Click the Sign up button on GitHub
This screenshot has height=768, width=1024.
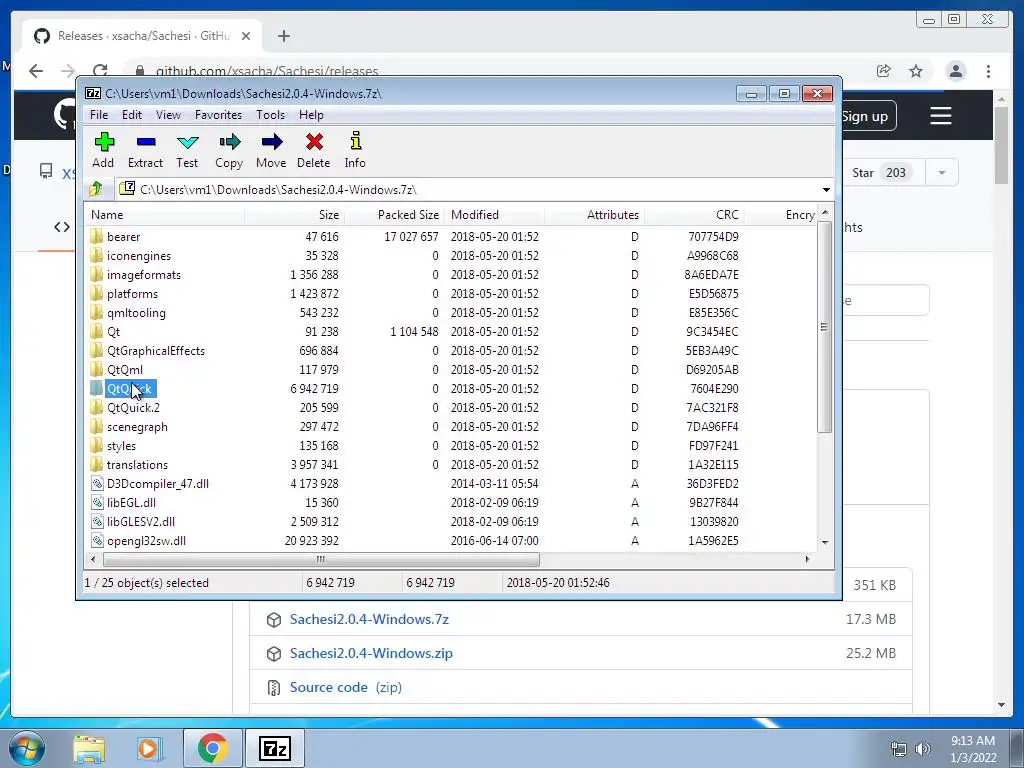pyautogui.click(x=869, y=117)
